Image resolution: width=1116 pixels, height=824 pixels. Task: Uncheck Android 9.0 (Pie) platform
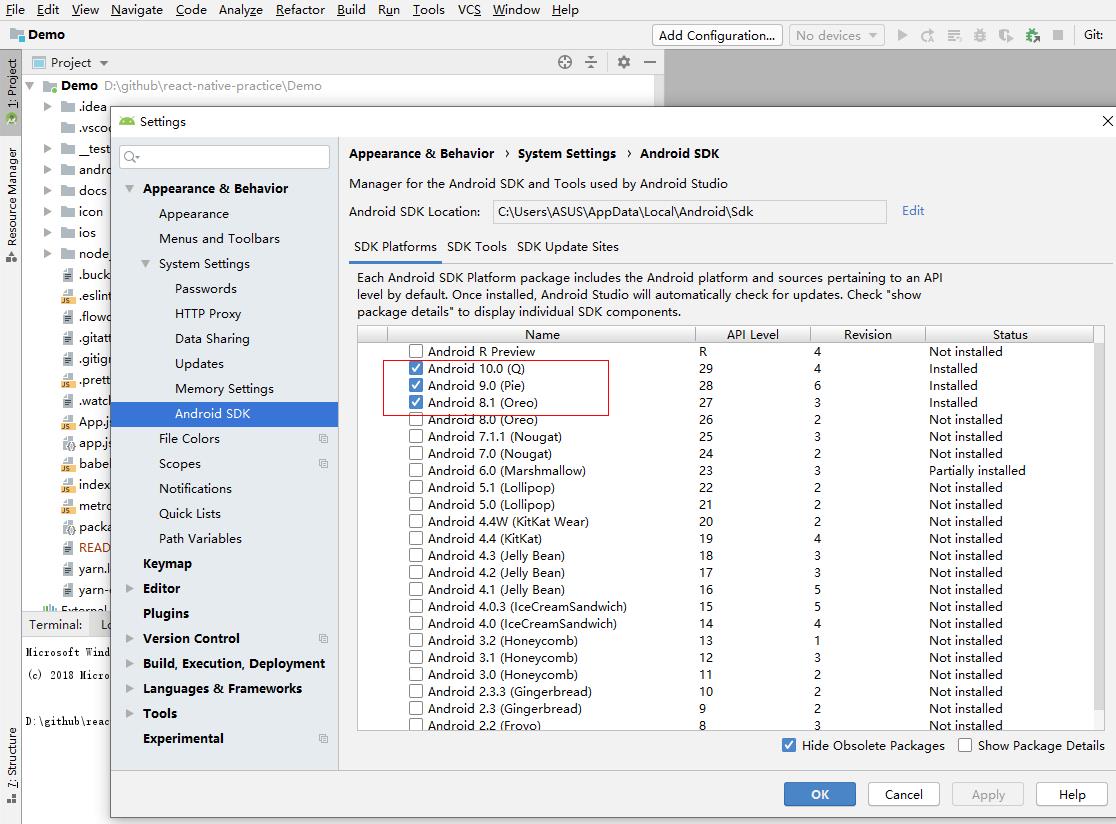point(417,385)
